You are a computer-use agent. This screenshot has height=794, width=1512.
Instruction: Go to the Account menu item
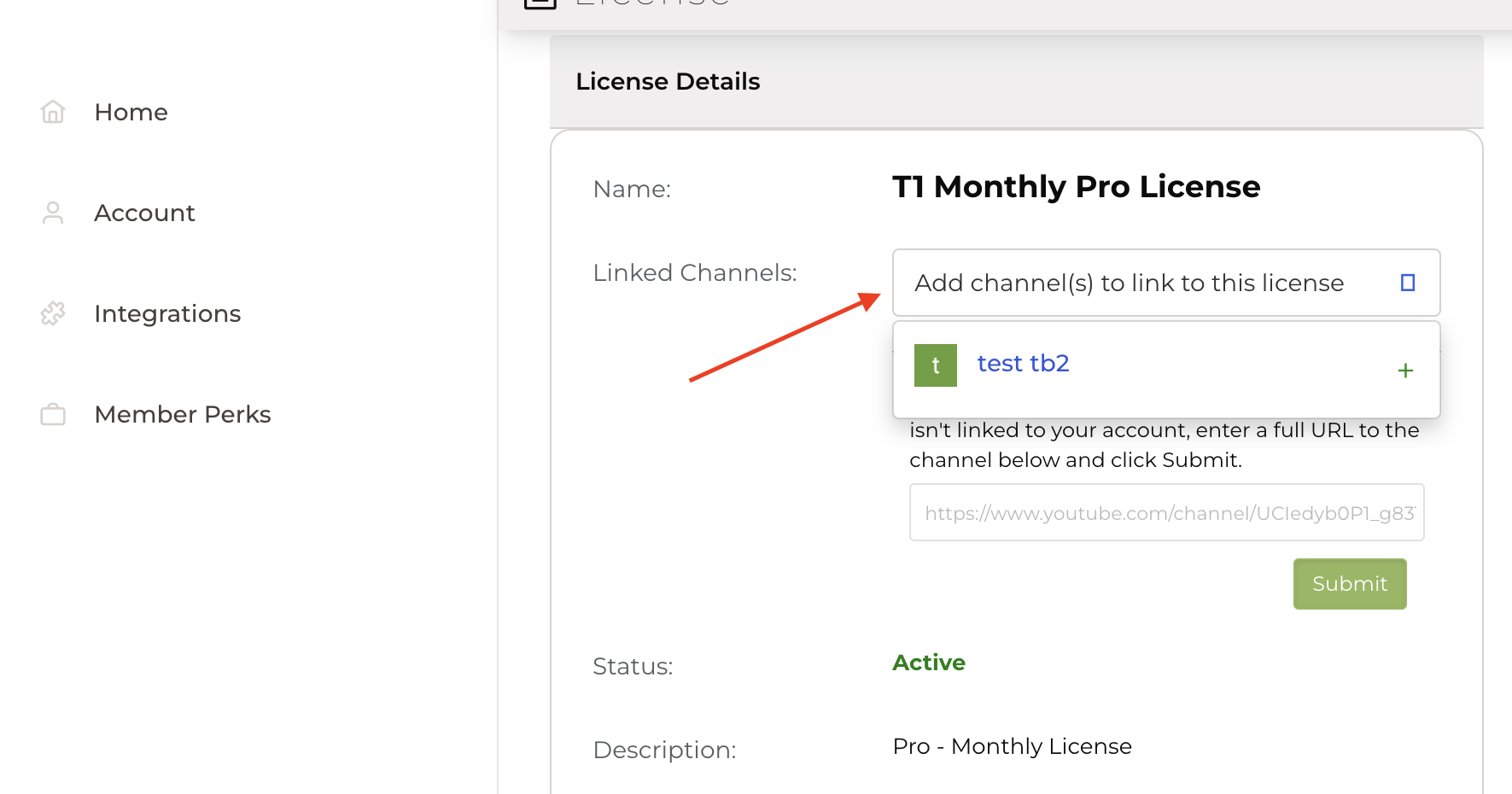pyautogui.click(x=144, y=213)
